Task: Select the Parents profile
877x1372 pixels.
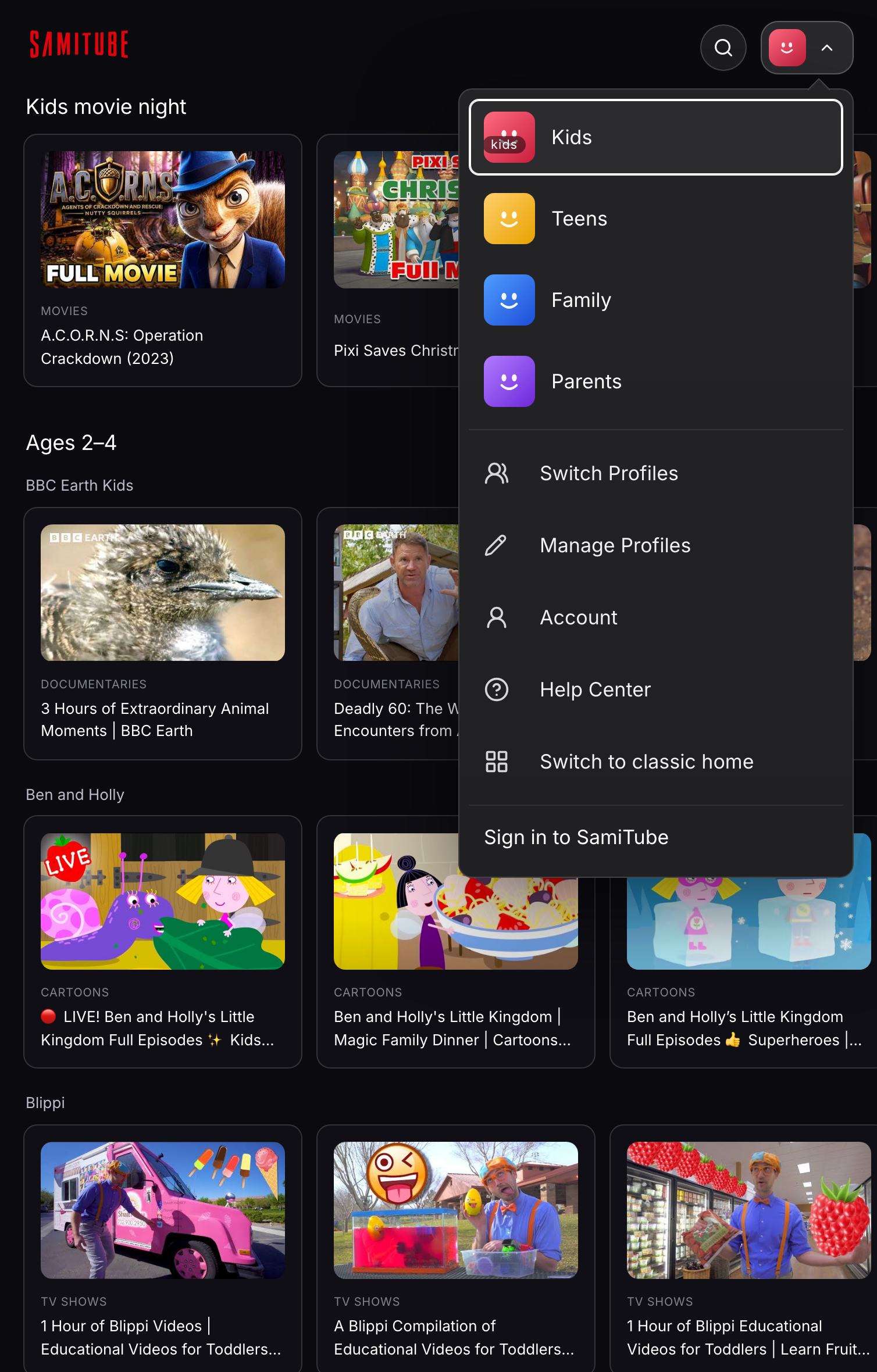Action: [x=655, y=381]
